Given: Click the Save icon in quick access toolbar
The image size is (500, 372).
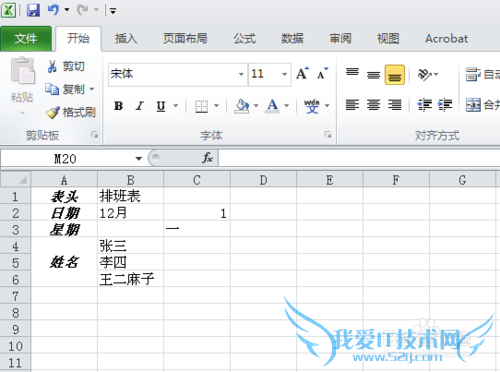Looking at the screenshot, I should click(x=33, y=10).
